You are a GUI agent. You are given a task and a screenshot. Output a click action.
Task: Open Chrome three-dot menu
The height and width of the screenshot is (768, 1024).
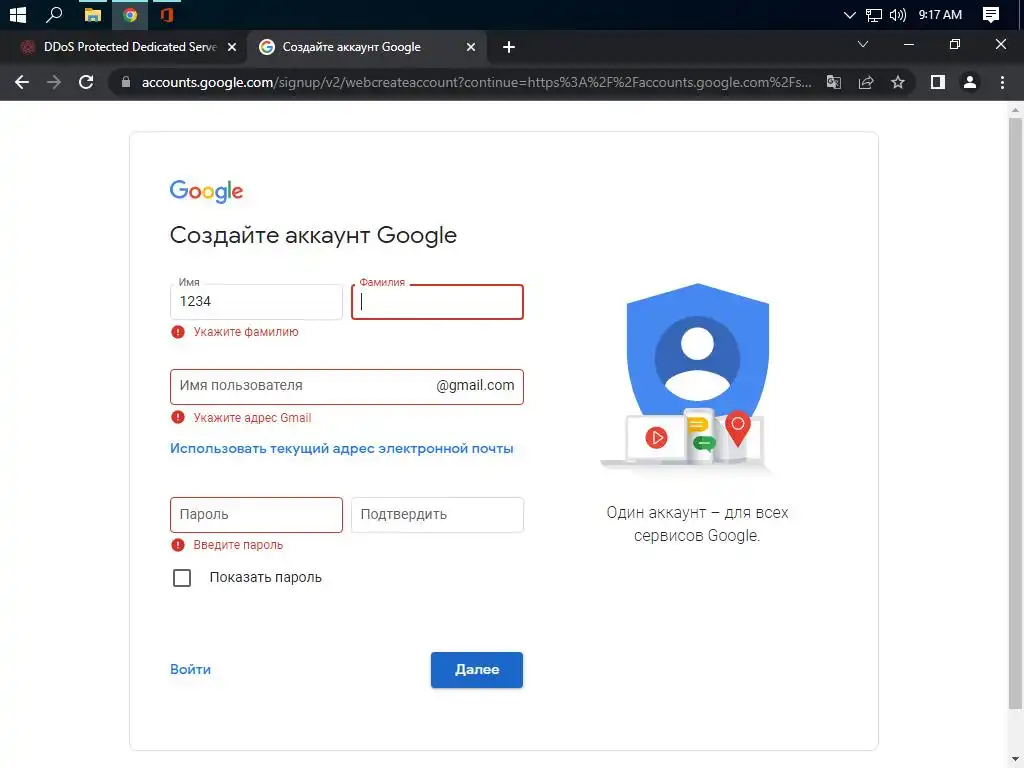tap(1002, 82)
